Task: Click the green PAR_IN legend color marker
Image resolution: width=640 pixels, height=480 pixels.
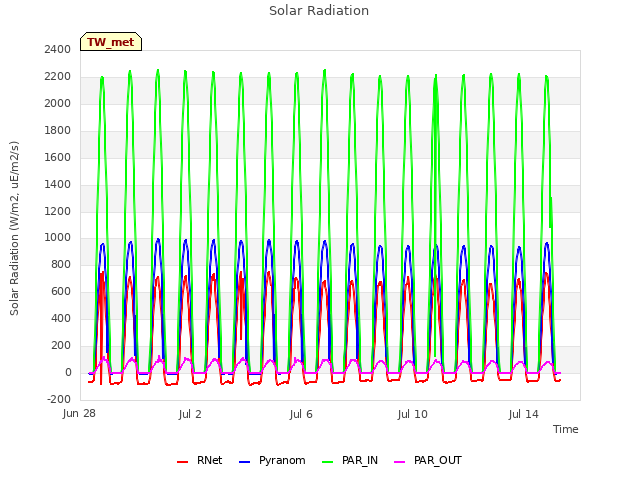Action: coord(328,462)
